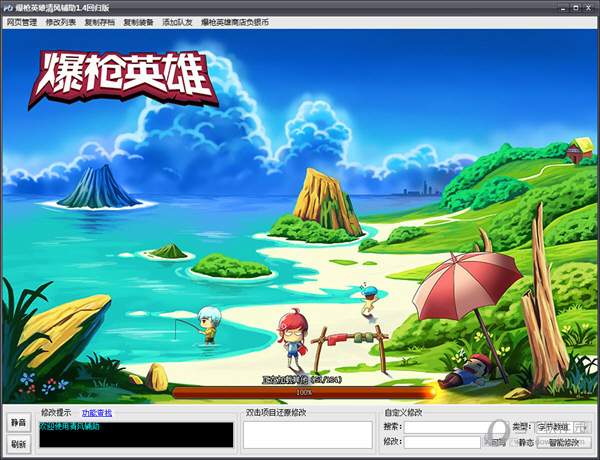
Task: Maximize the 清风辅助 window
Action: [576, 7]
